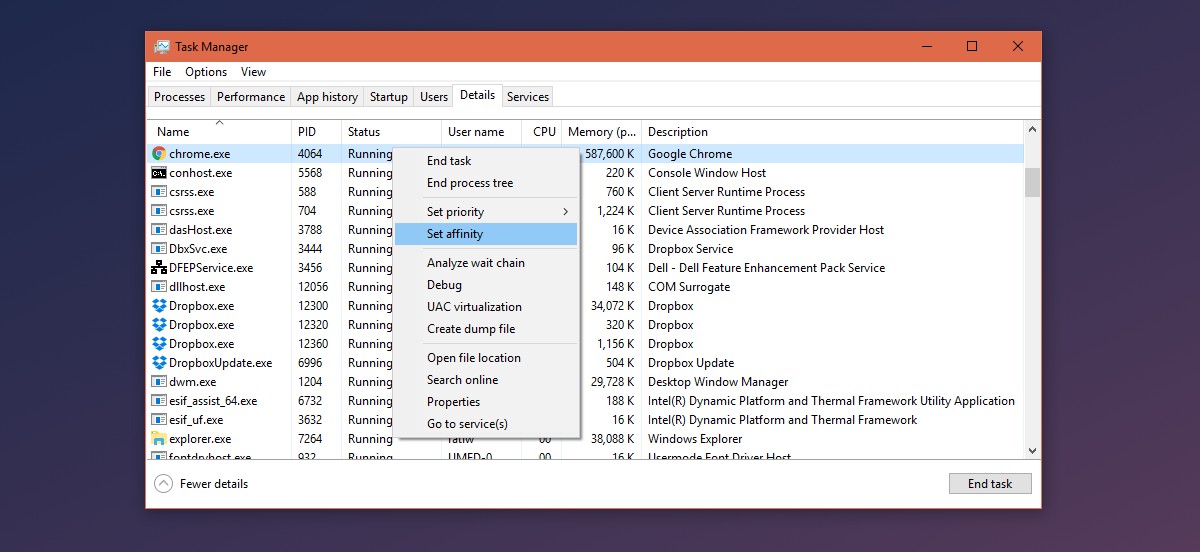
Task: Click the Google Chrome description cell
Action: [690, 154]
